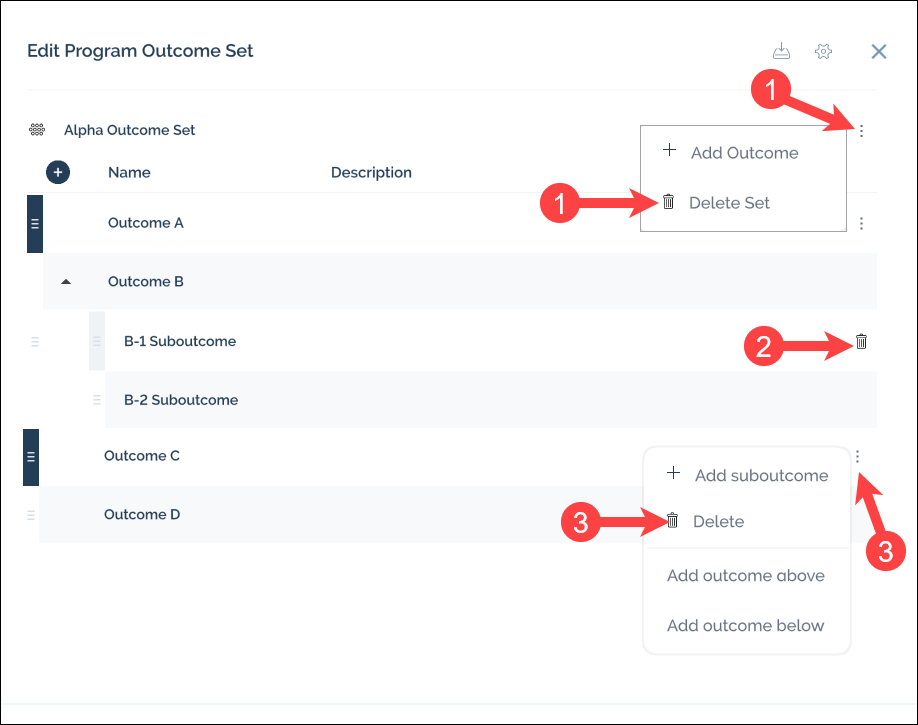918x725 pixels.
Task: Click the B-2 Suboutcome drag handle
Action: (97, 400)
